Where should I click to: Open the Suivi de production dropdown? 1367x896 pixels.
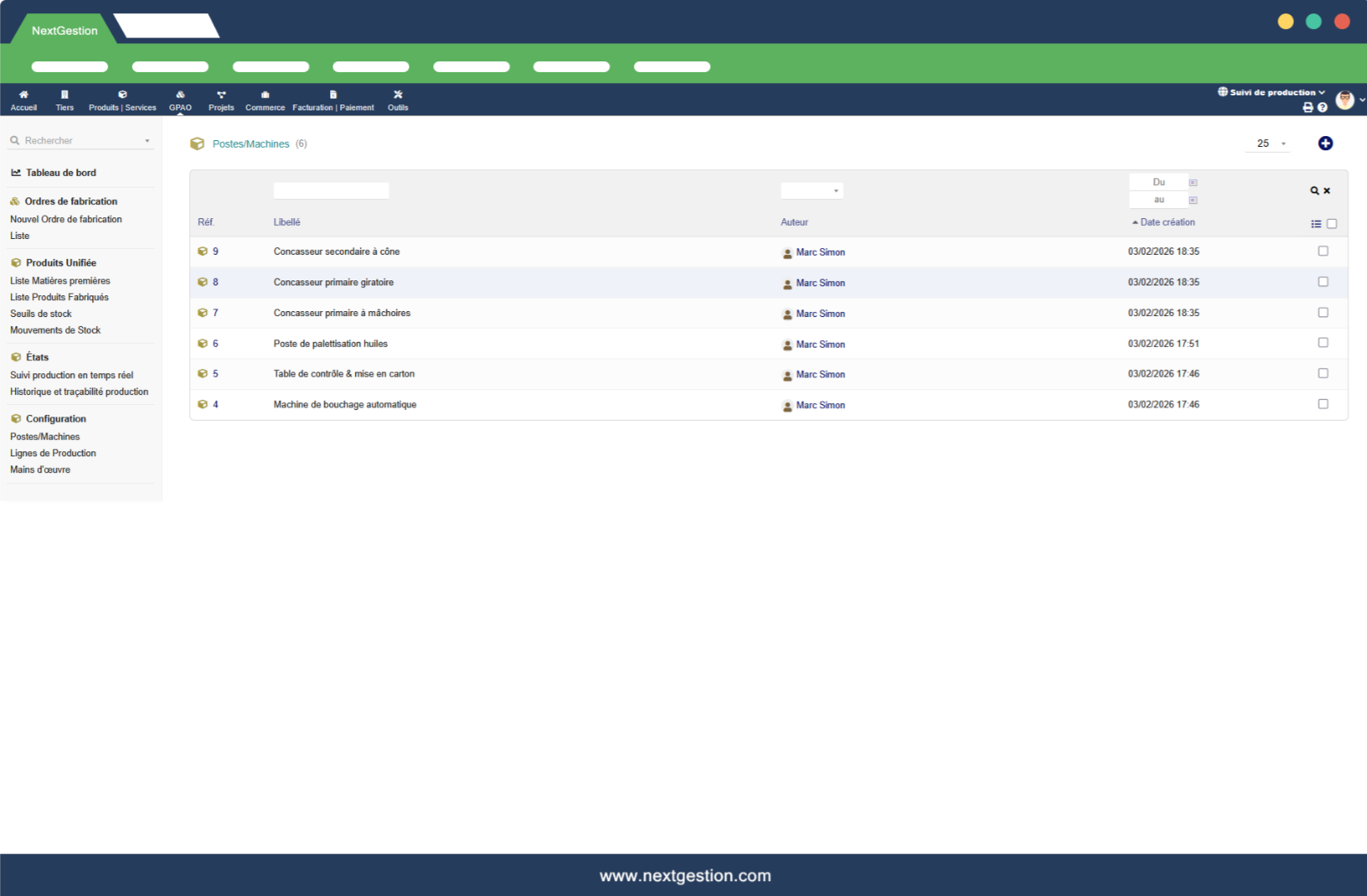(1271, 92)
